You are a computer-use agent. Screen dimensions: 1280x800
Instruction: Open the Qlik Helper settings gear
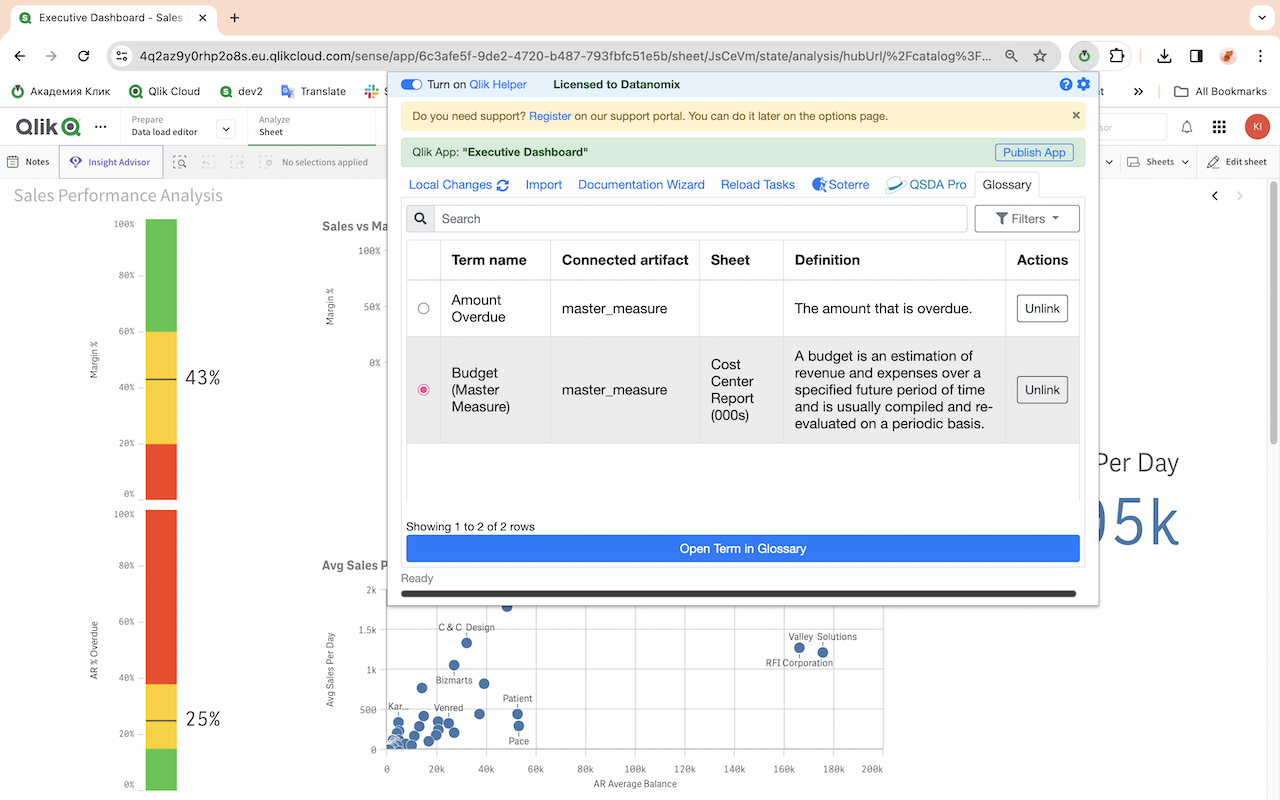coord(1083,84)
